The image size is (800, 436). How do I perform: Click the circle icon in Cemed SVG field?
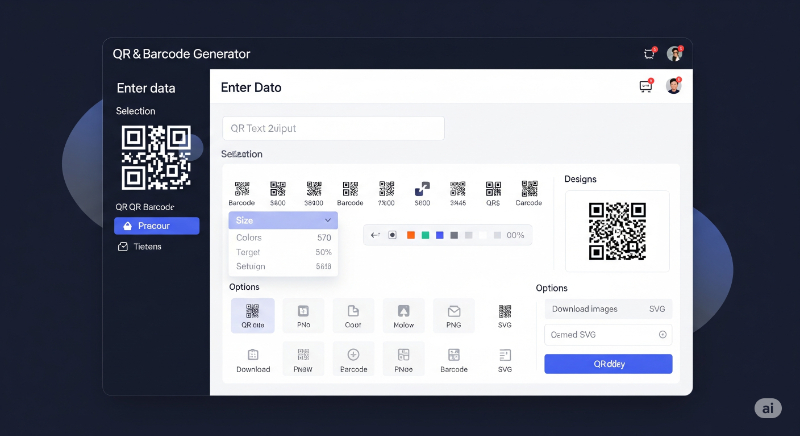[662, 335]
